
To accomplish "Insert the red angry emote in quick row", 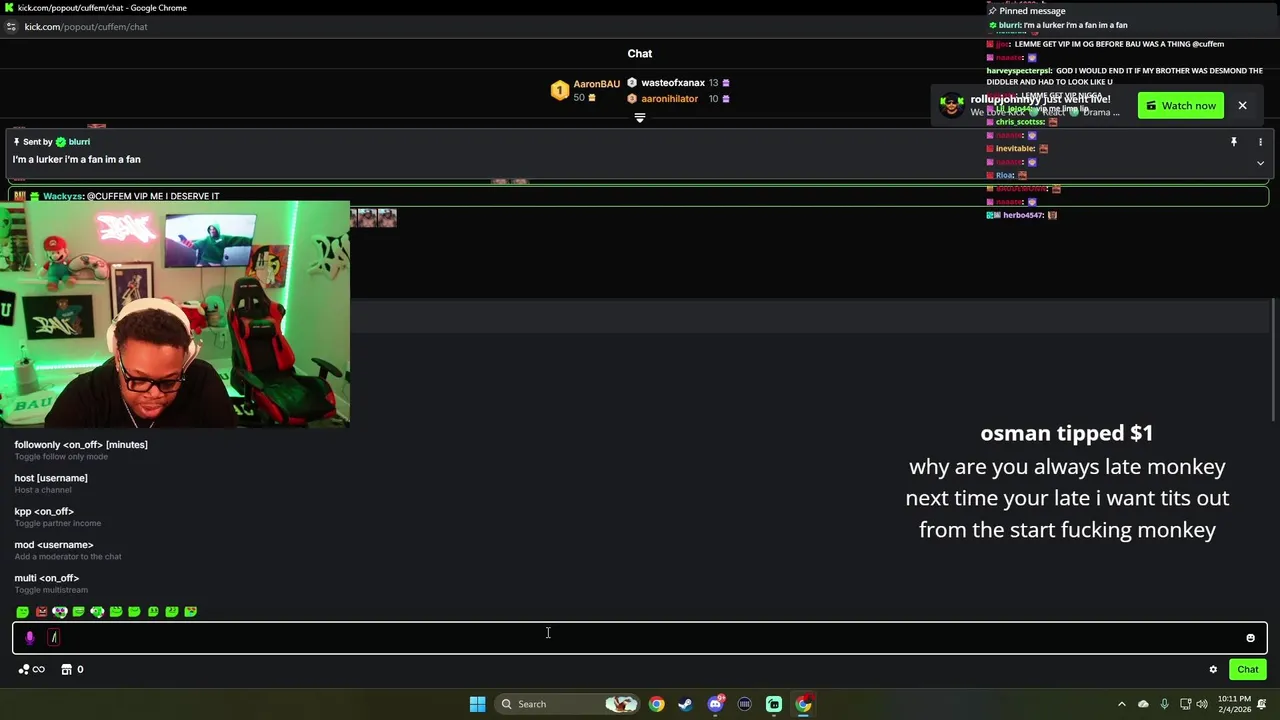I will point(41,612).
